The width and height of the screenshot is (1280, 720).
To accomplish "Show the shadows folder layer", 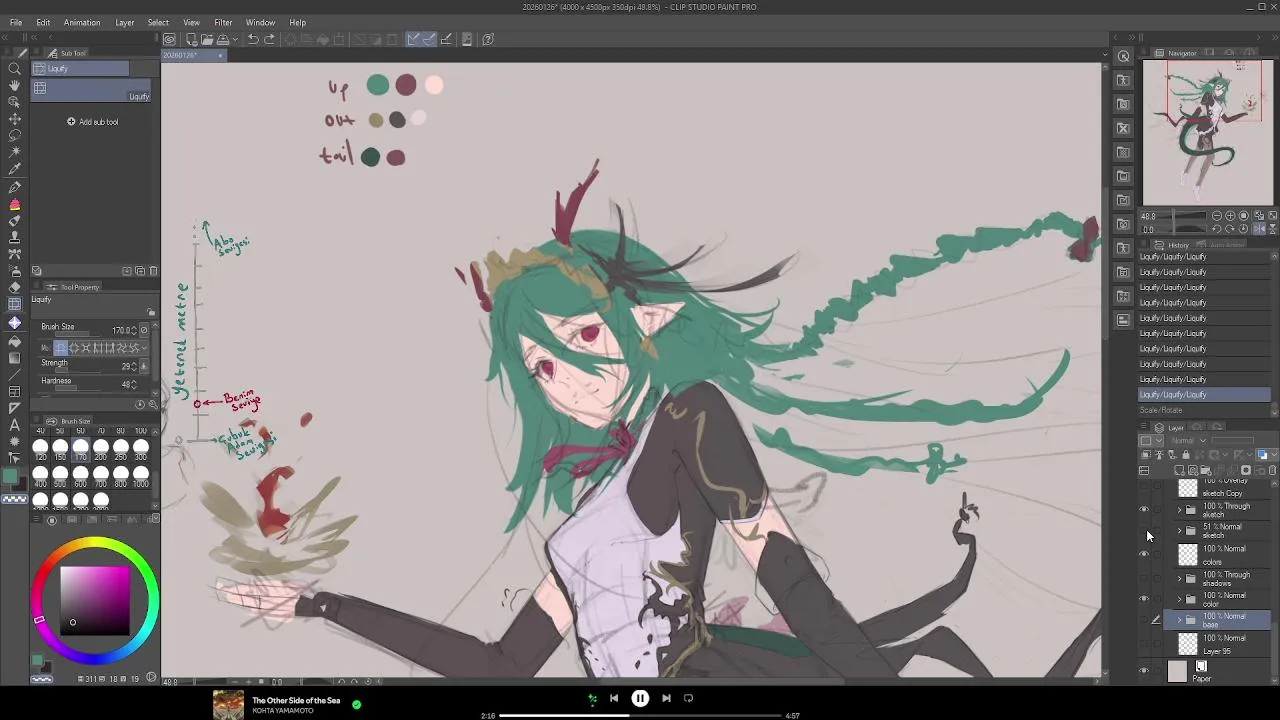I will pos(1144,578).
